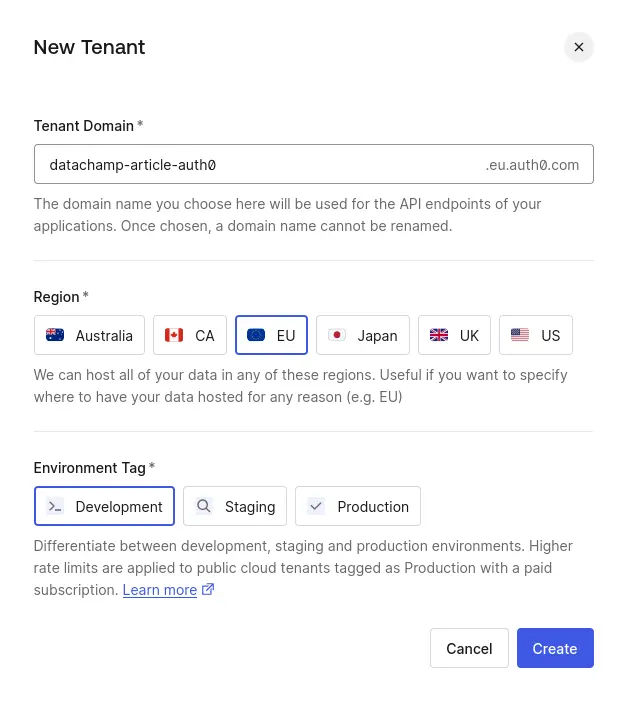Click the Region label
626x704 pixels.
(x=57, y=297)
